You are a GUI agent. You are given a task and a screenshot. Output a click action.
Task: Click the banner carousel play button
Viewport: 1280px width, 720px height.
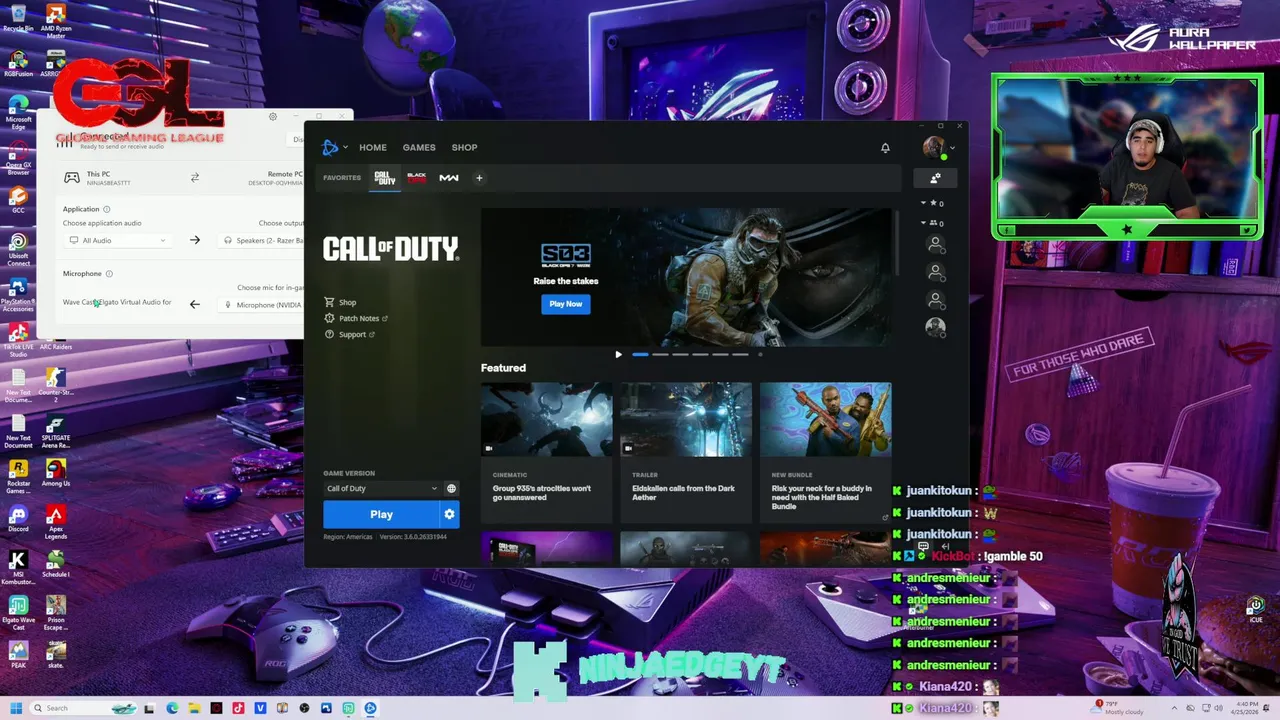pyautogui.click(x=618, y=354)
